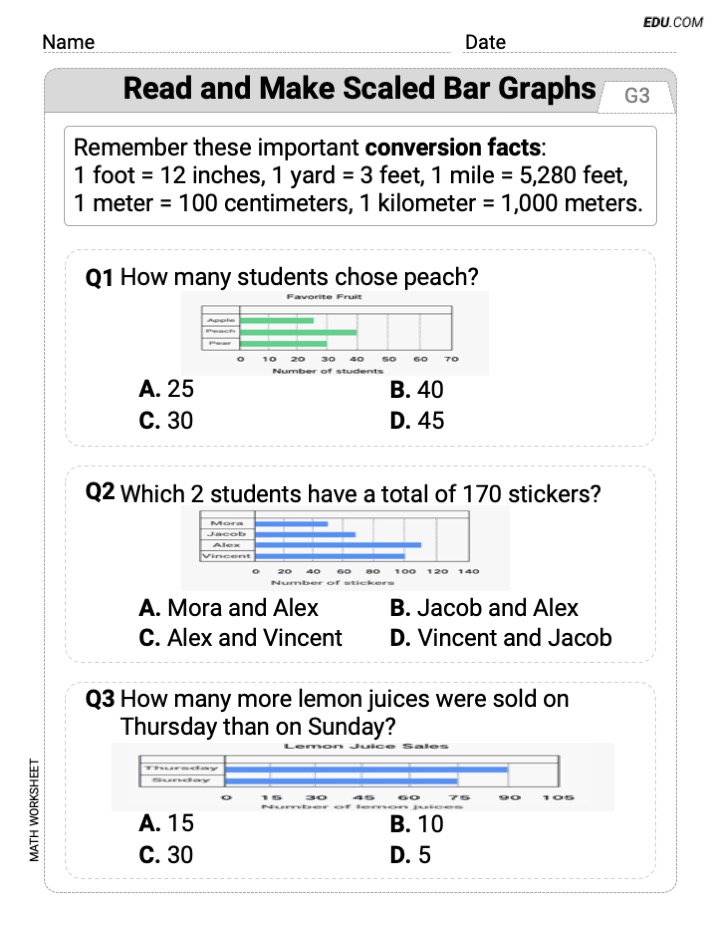Viewport: 720px width, 932px height.
Task: Select answer A. 25 for Q1
Action: tap(166, 389)
